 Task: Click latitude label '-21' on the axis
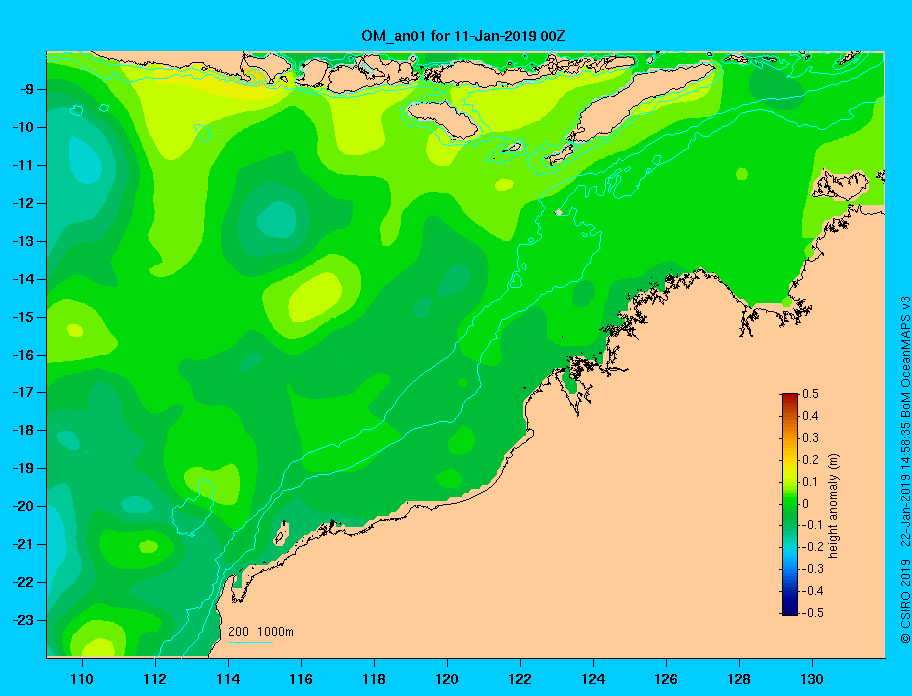click(x=22, y=545)
